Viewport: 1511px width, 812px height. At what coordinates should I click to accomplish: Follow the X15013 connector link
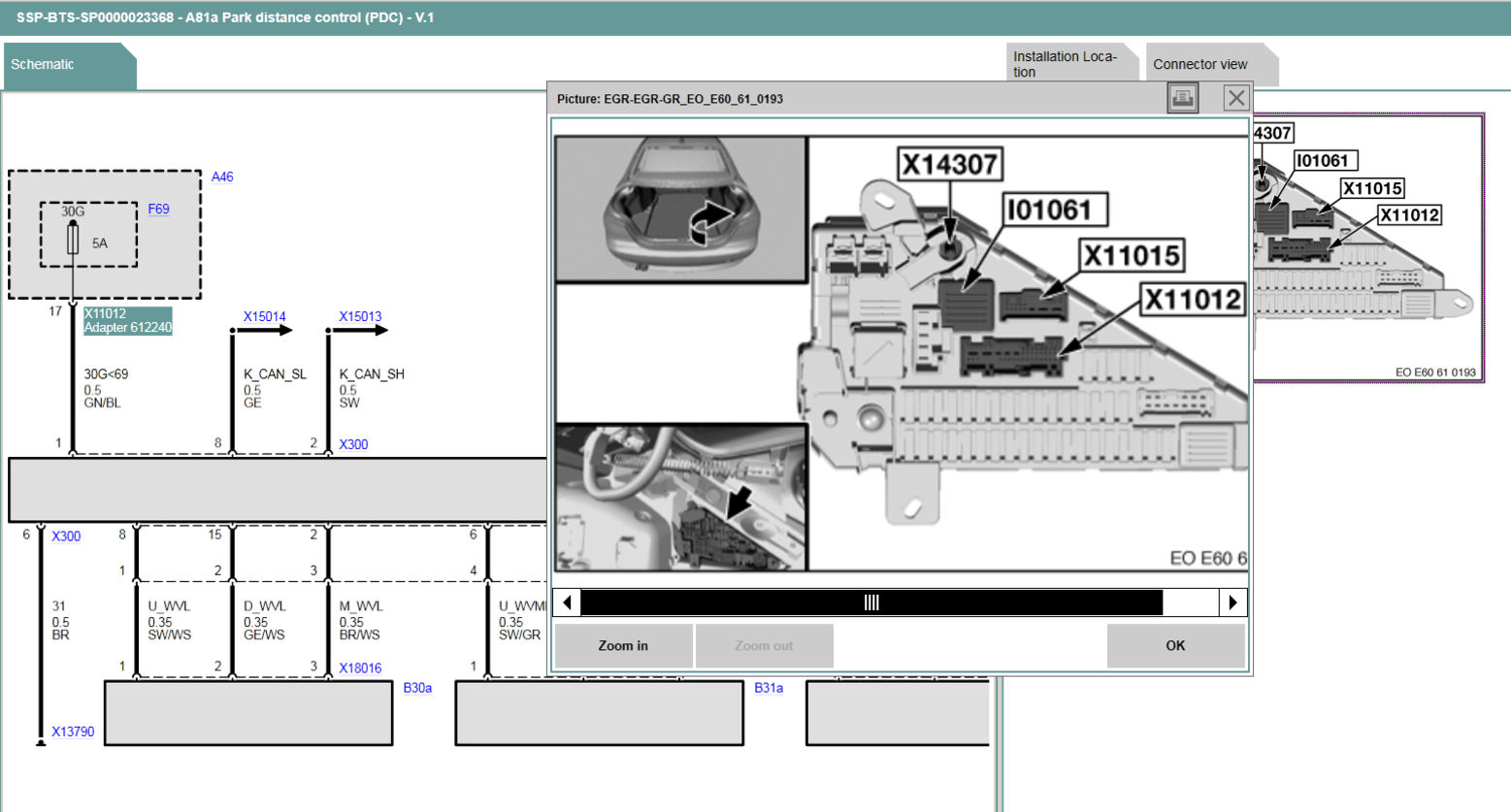point(360,316)
